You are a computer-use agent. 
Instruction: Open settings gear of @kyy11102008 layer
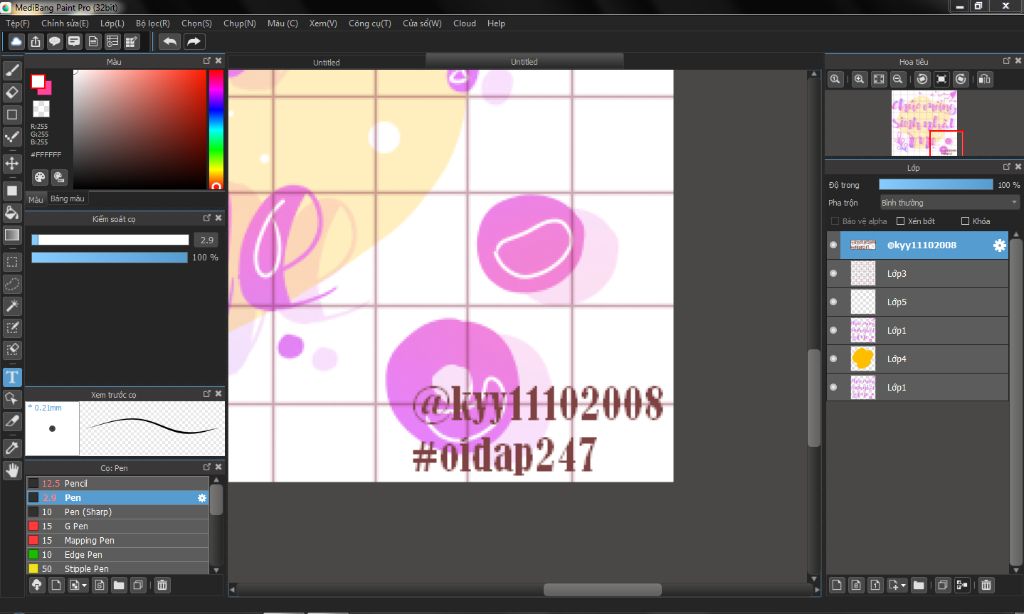coord(999,245)
